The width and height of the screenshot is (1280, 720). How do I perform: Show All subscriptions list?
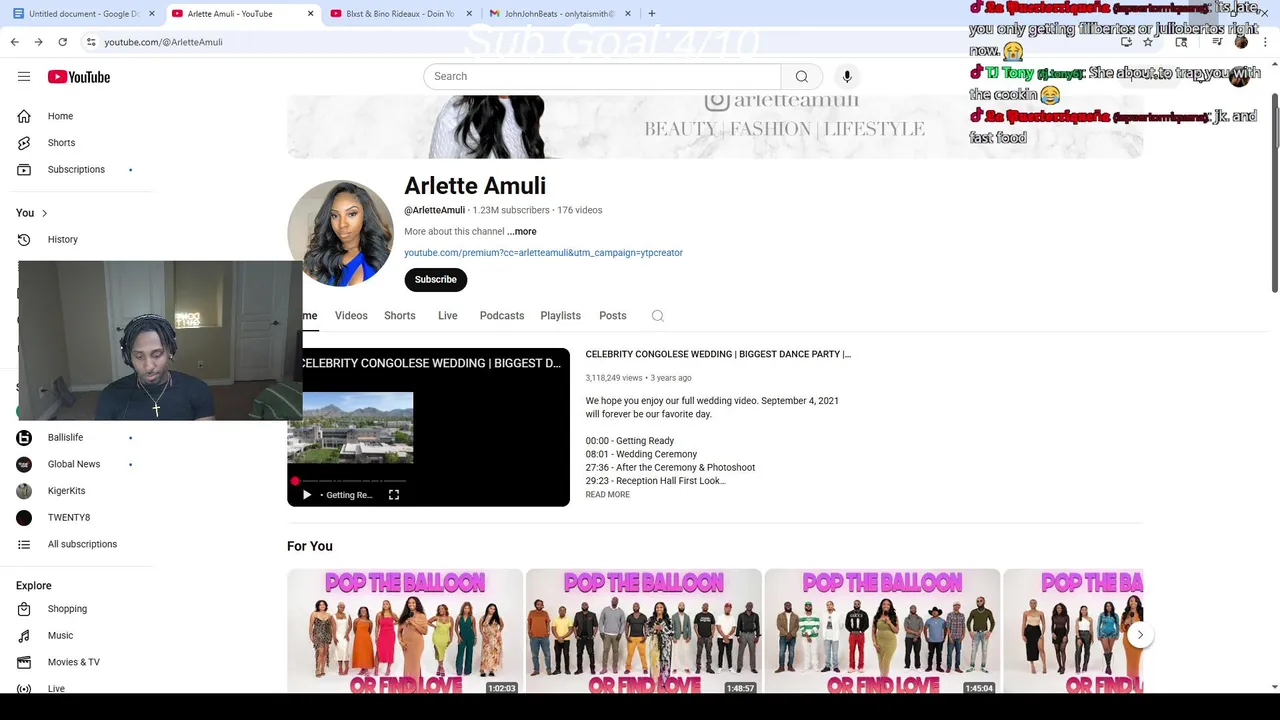point(81,544)
